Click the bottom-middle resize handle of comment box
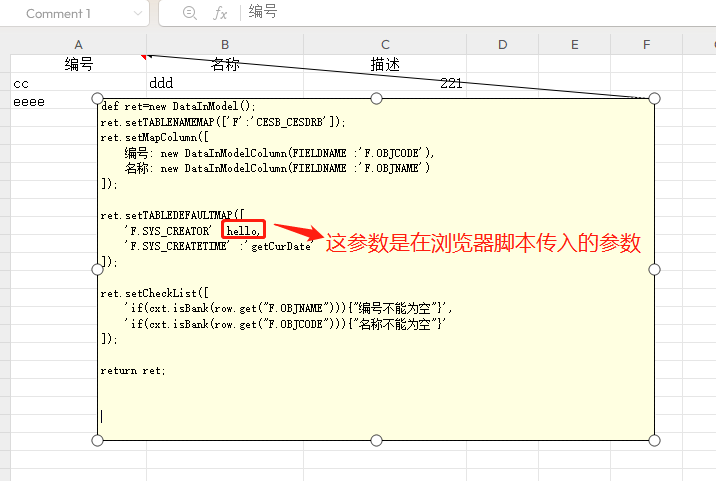 click(376, 440)
